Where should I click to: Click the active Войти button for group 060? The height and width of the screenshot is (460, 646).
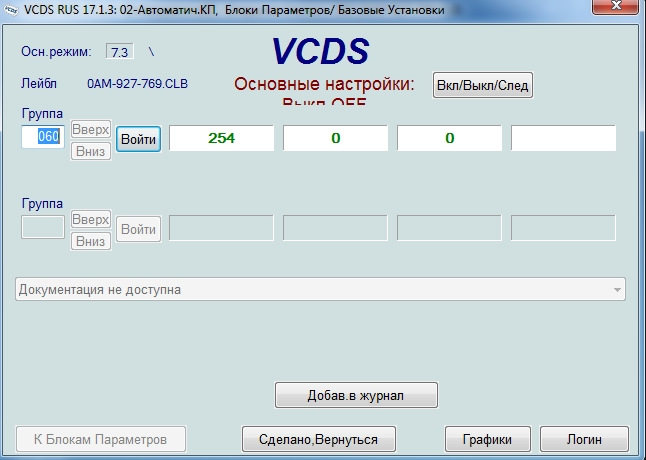[x=138, y=139]
